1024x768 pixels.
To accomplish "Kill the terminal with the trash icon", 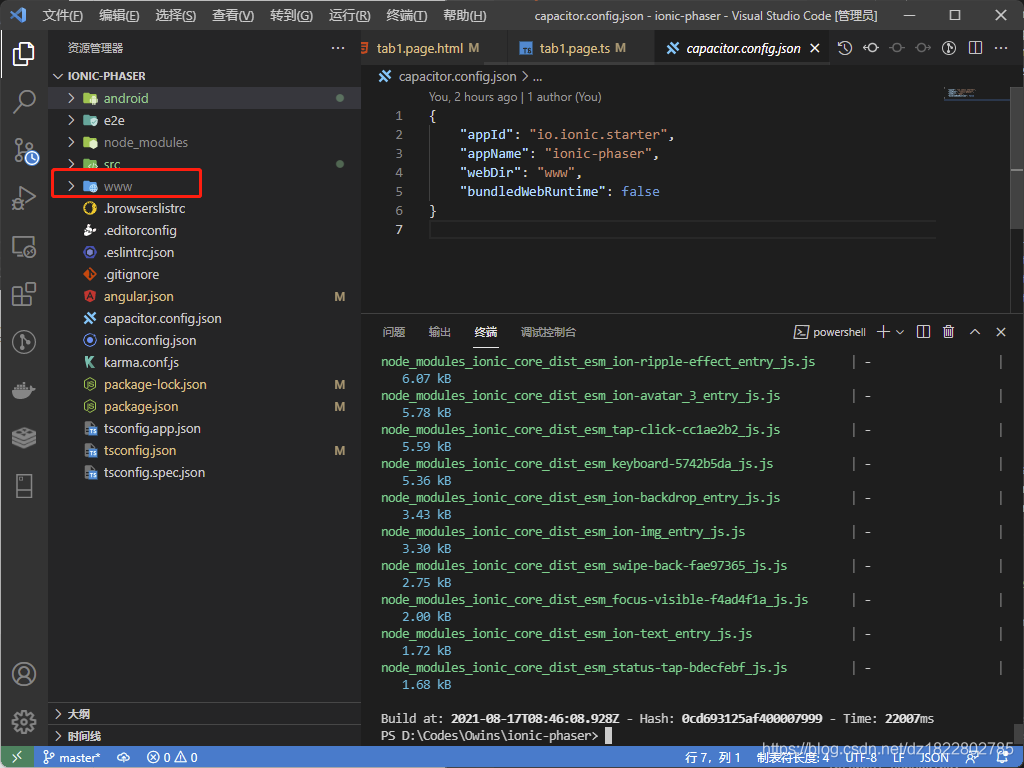I will [x=949, y=332].
